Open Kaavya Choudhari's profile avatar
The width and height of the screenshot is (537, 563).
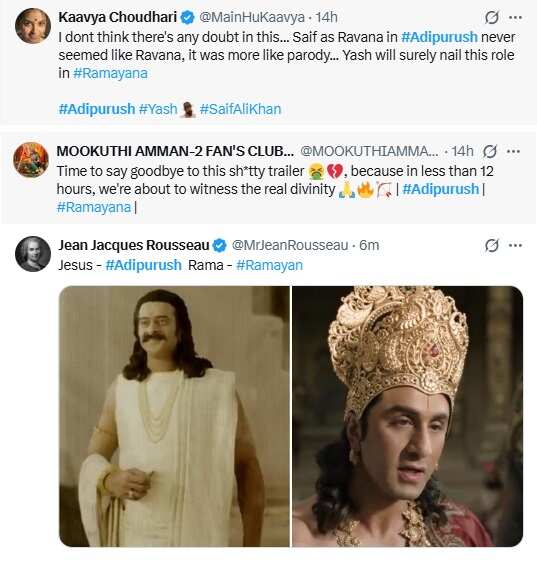tap(33, 26)
